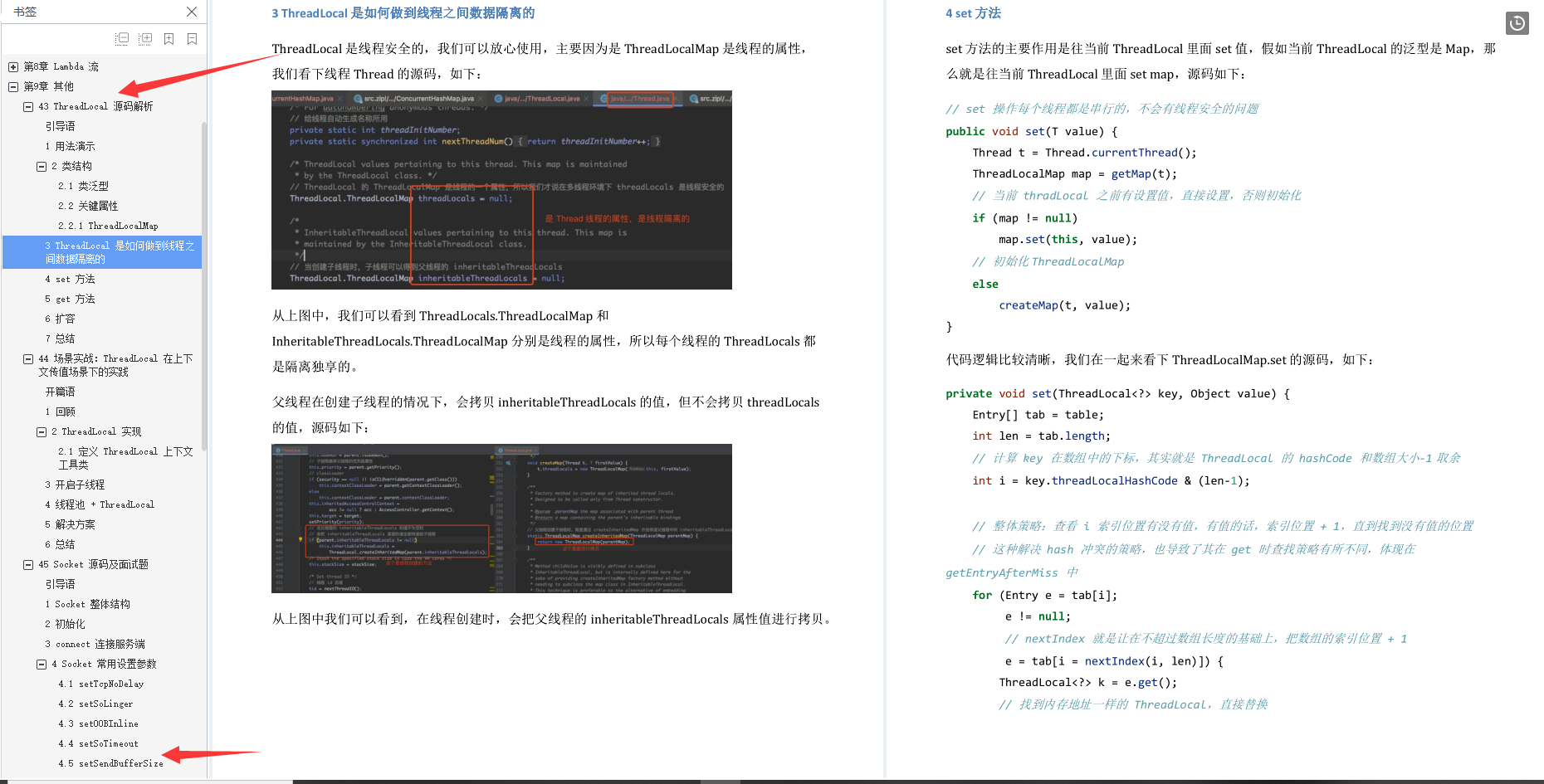The width and height of the screenshot is (1544, 784).
Task: Click code line public void set(T value)
Action: 1032,131
